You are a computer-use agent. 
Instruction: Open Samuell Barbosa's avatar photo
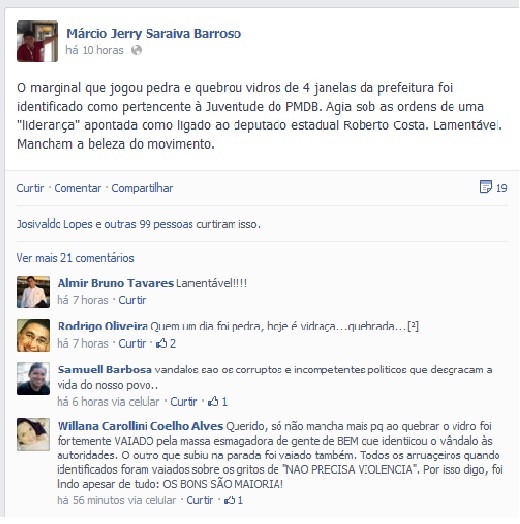click(x=33, y=378)
